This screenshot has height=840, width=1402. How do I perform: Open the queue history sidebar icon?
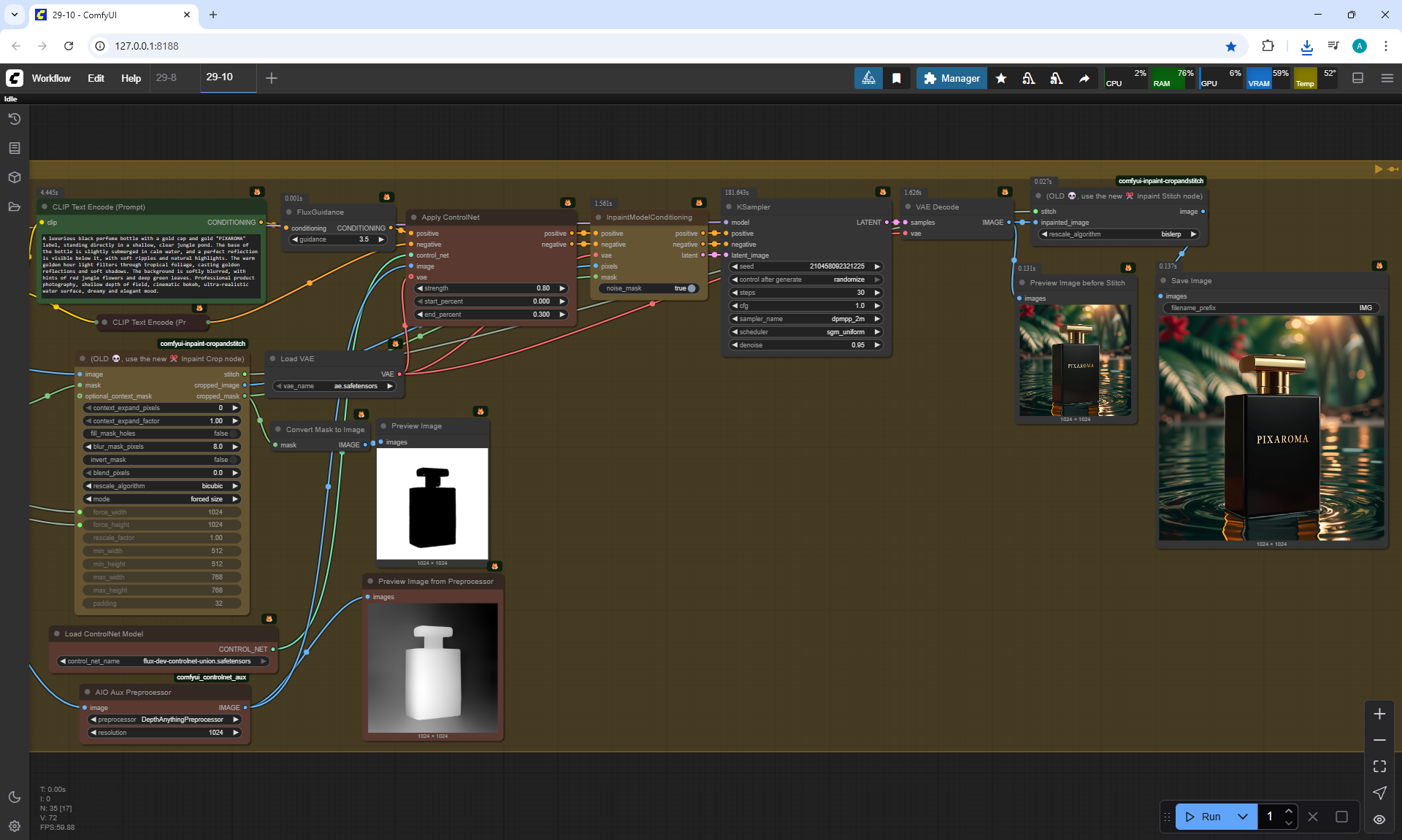[x=15, y=119]
